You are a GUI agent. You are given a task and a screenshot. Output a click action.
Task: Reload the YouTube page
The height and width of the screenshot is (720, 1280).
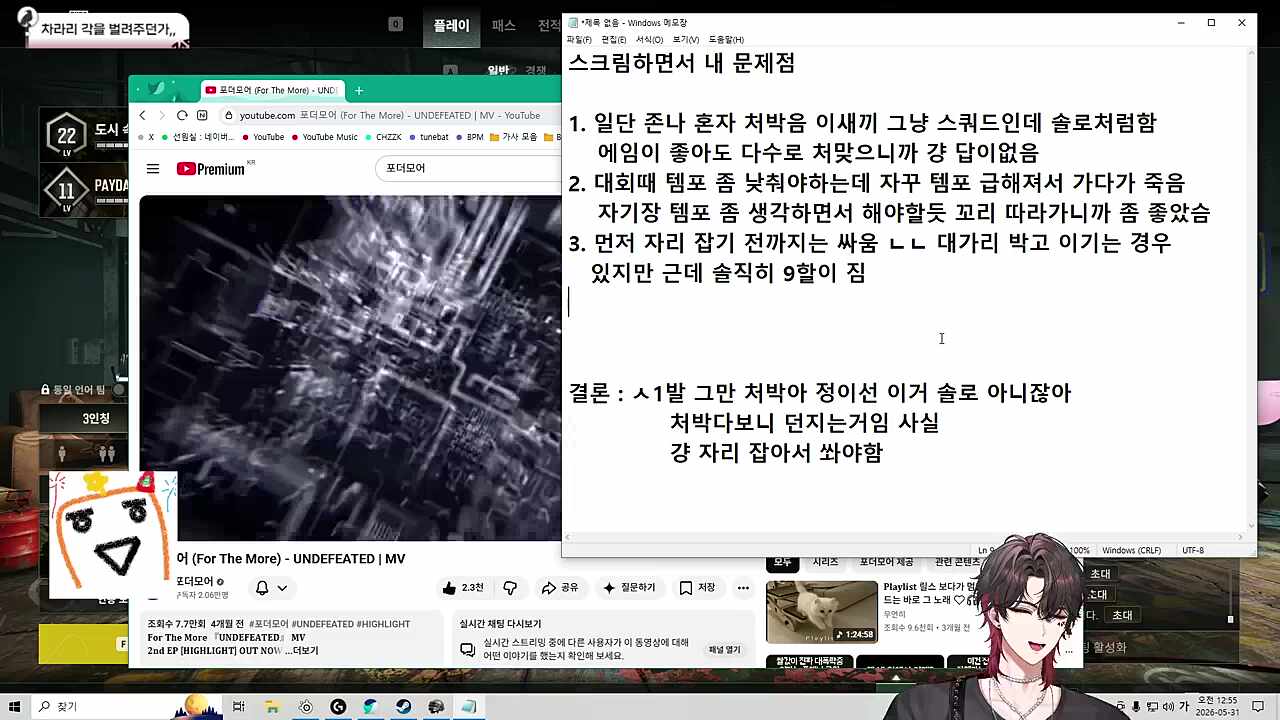[x=182, y=116]
